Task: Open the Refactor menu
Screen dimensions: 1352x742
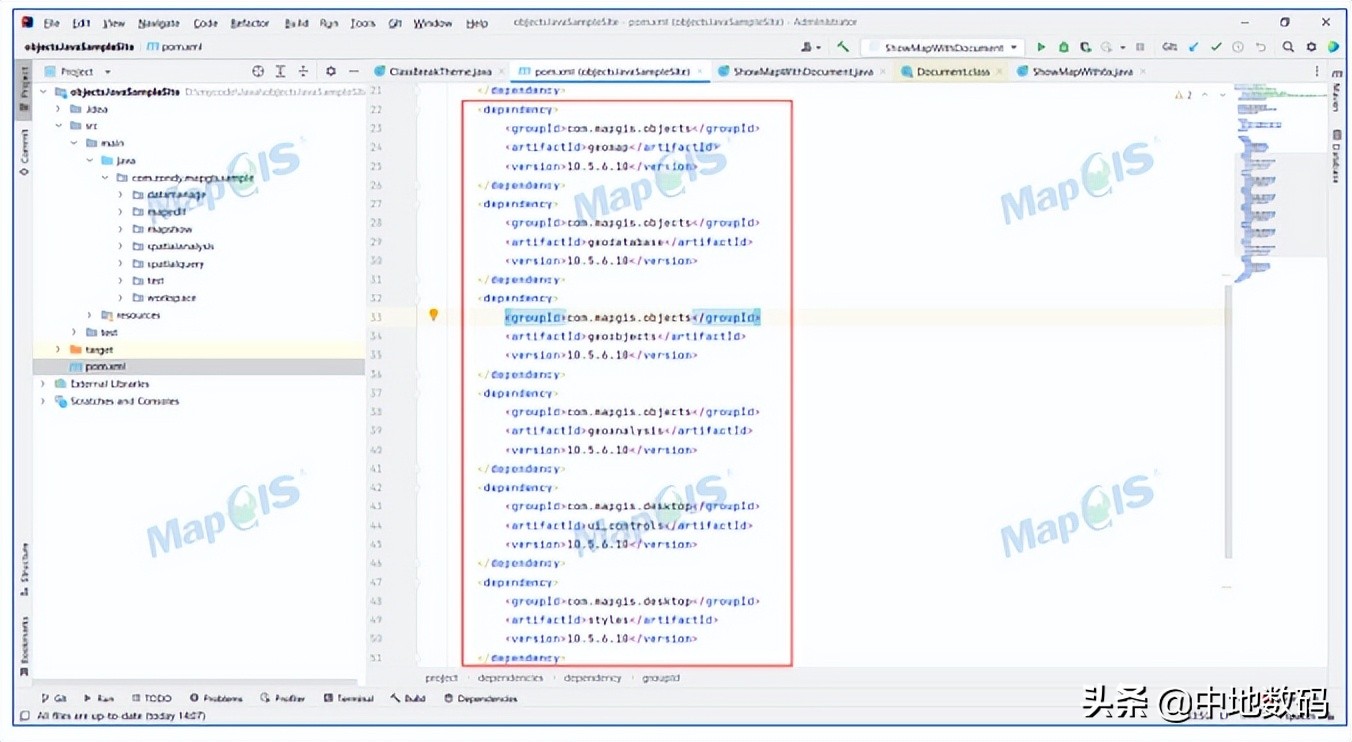Action: point(249,23)
